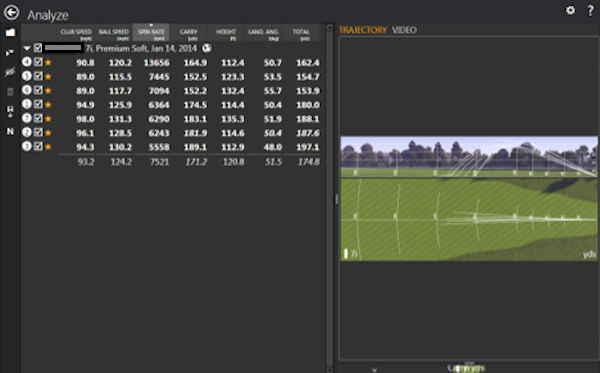The height and width of the screenshot is (373, 600).
Task: Click the average club speed 93.2
Action: (x=86, y=162)
